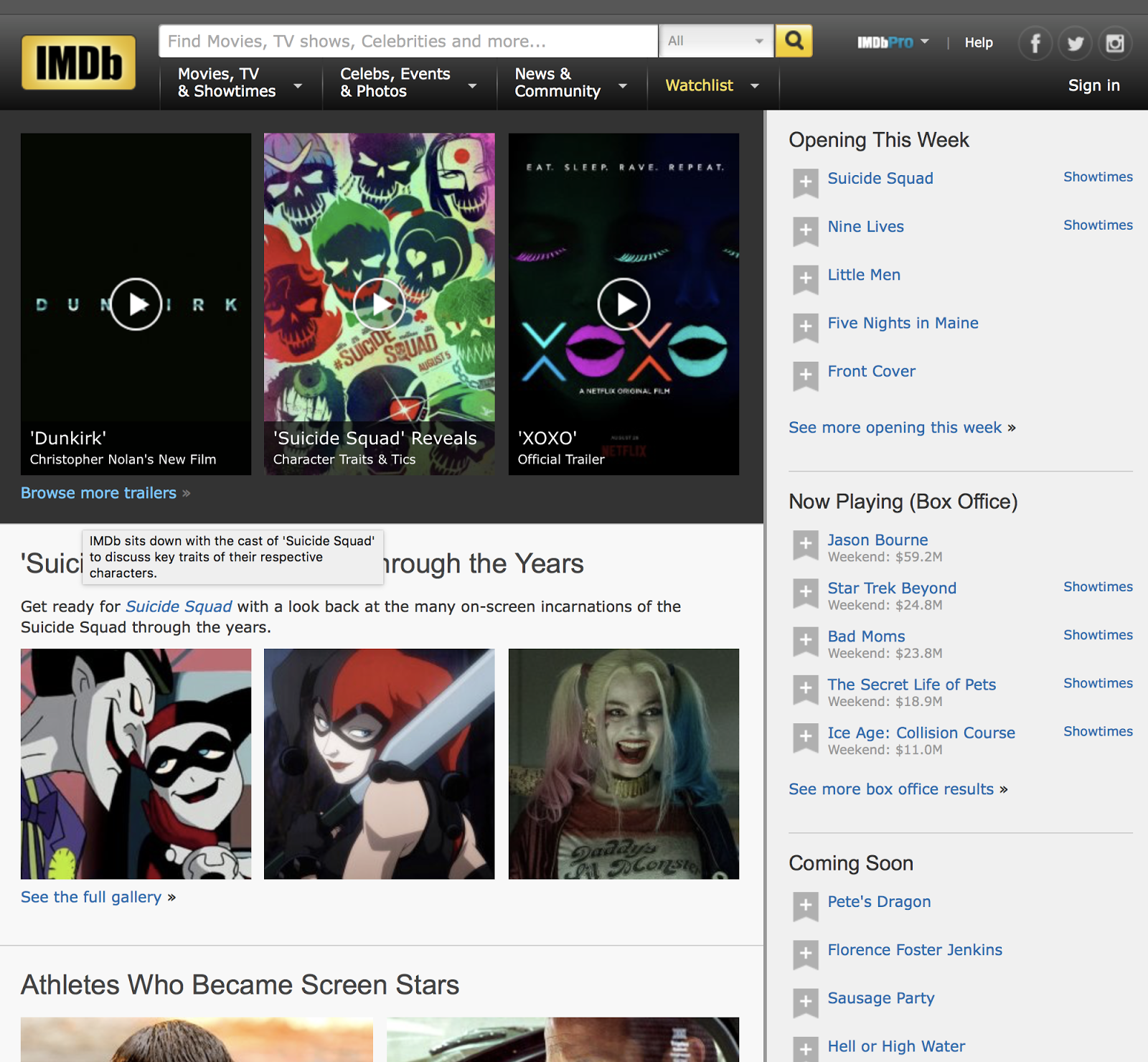Open masked Harley Quinn with mallet image
Screen dimensions: 1148x1062
pyautogui.click(x=379, y=763)
